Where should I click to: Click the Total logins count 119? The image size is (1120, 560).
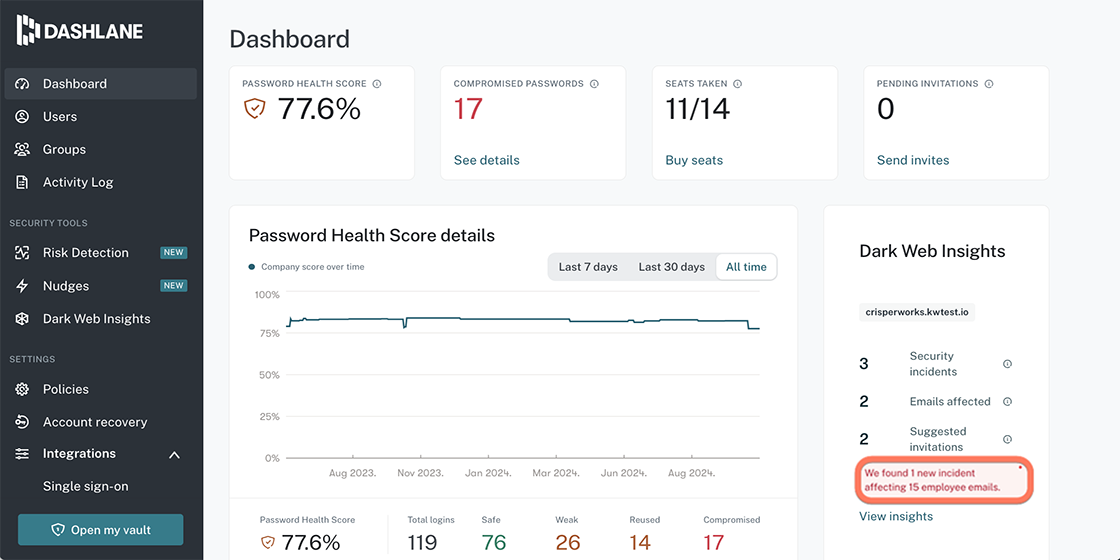tap(422, 543)
